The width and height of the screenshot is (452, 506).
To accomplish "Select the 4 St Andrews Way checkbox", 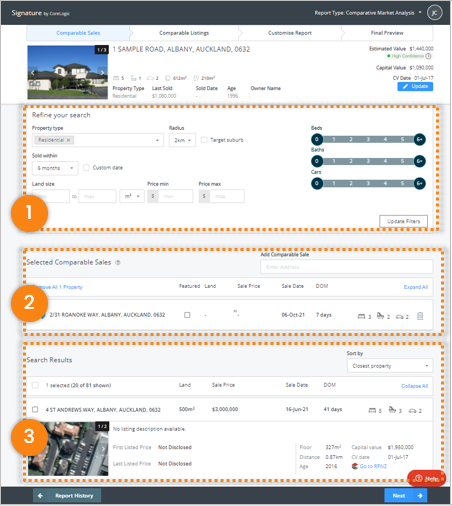I will [x=35, y=409].
